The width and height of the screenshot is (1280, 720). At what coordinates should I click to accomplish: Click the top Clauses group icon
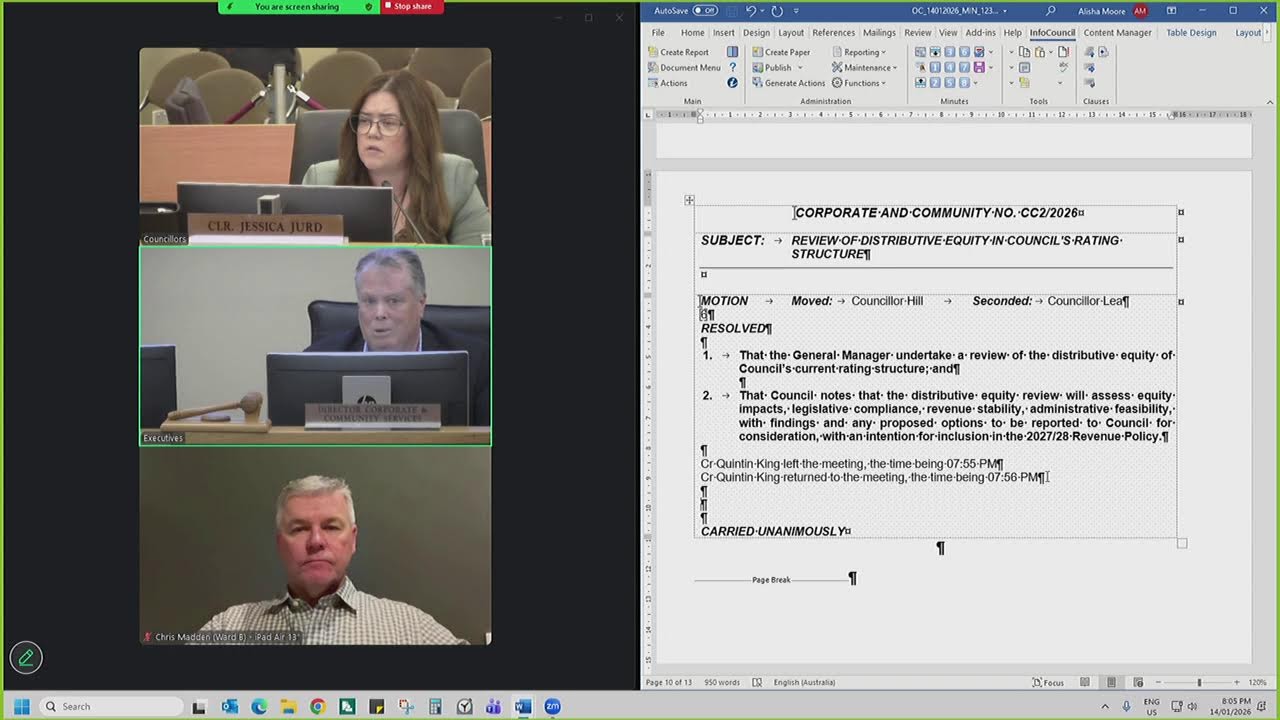pos(1089,52)
